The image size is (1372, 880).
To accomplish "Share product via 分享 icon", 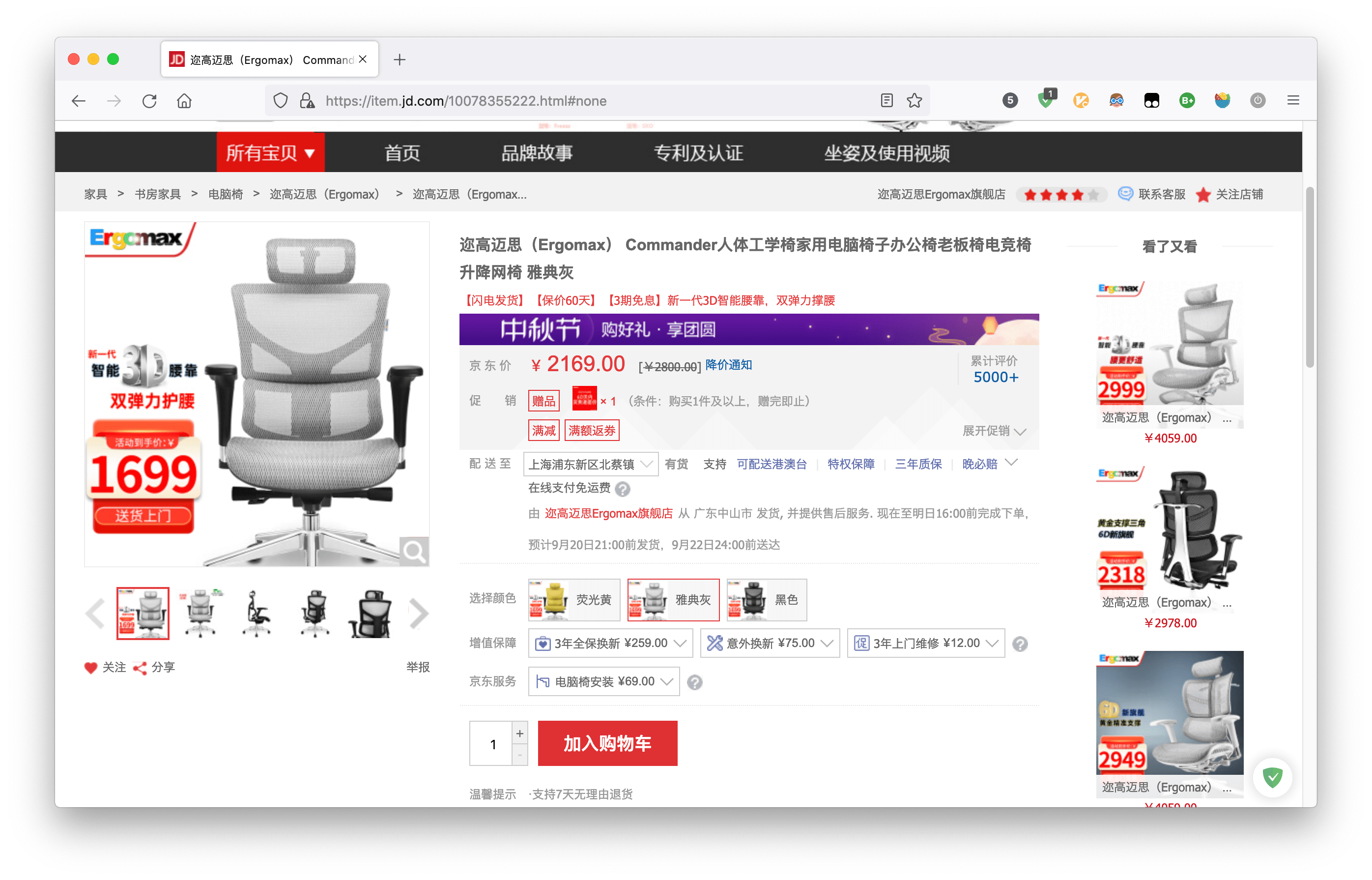I will [154, 668].
